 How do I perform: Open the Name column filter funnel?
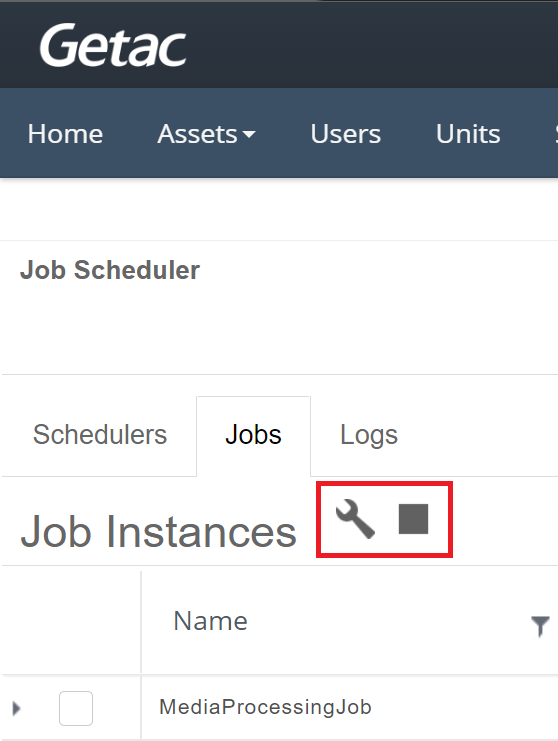pos(540,626)
